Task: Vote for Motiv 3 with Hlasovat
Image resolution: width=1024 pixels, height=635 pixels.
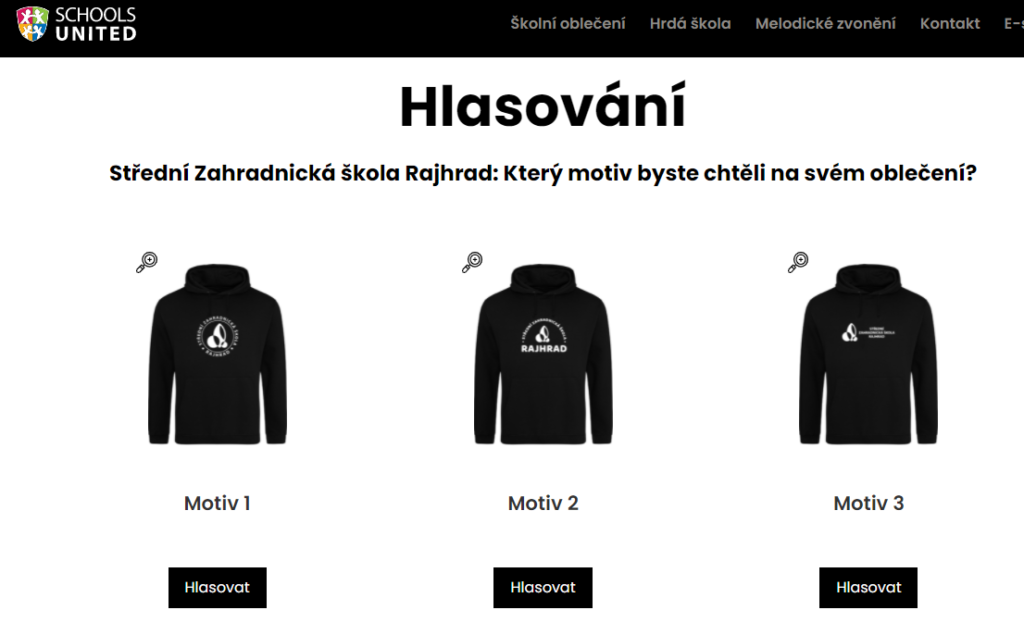Action: (x=868, y=587)
